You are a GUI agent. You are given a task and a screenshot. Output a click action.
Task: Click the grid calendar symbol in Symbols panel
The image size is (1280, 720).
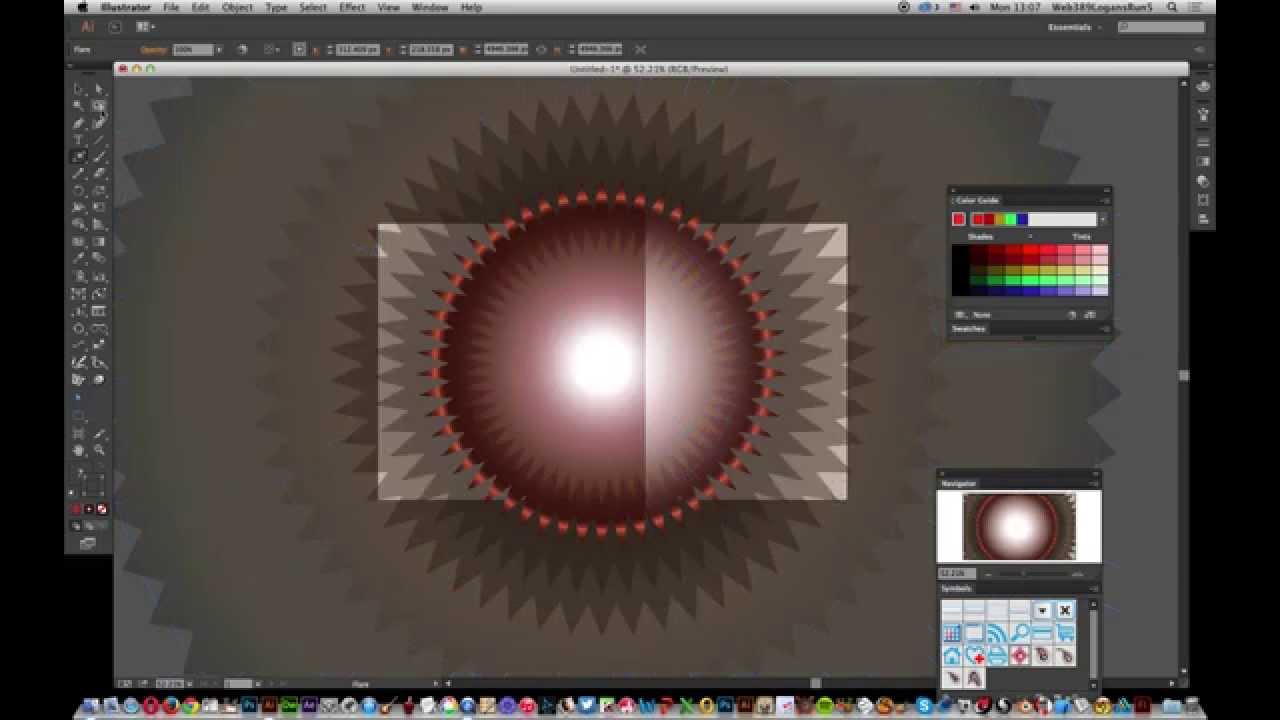tap(951, 633)
